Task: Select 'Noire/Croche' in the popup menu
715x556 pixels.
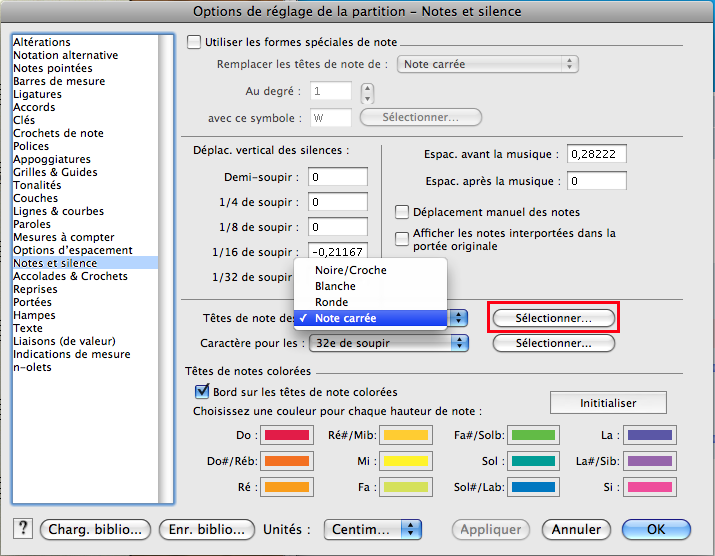Action: (x=350, y=270)
